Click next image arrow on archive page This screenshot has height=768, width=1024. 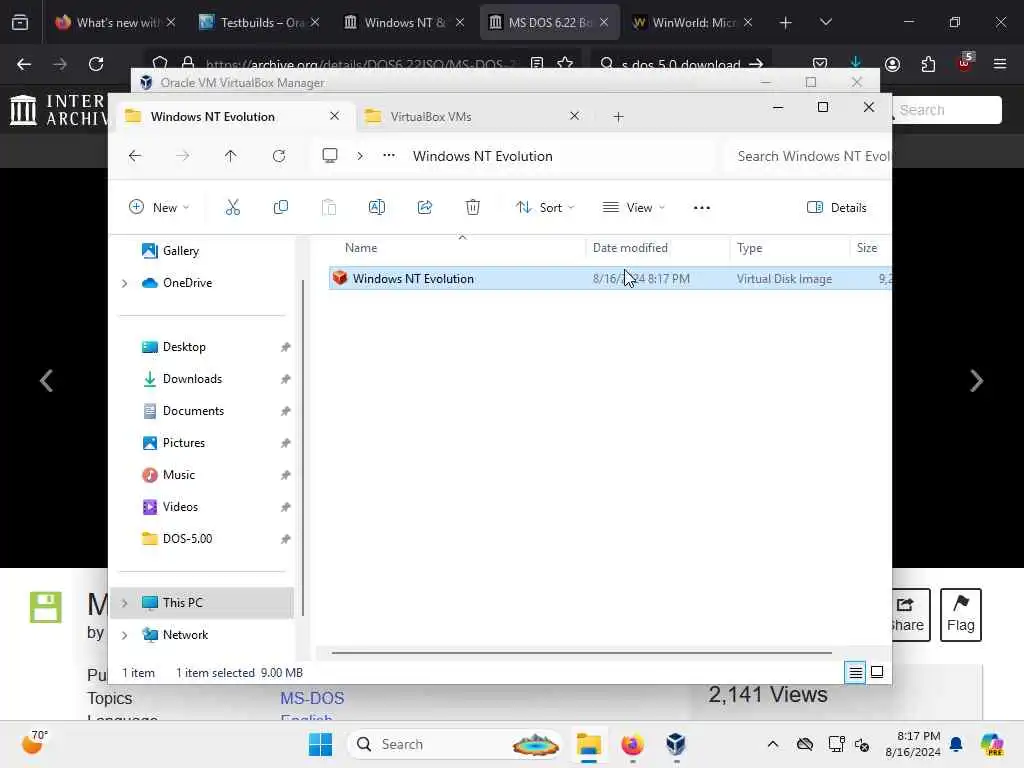point(976,381)
